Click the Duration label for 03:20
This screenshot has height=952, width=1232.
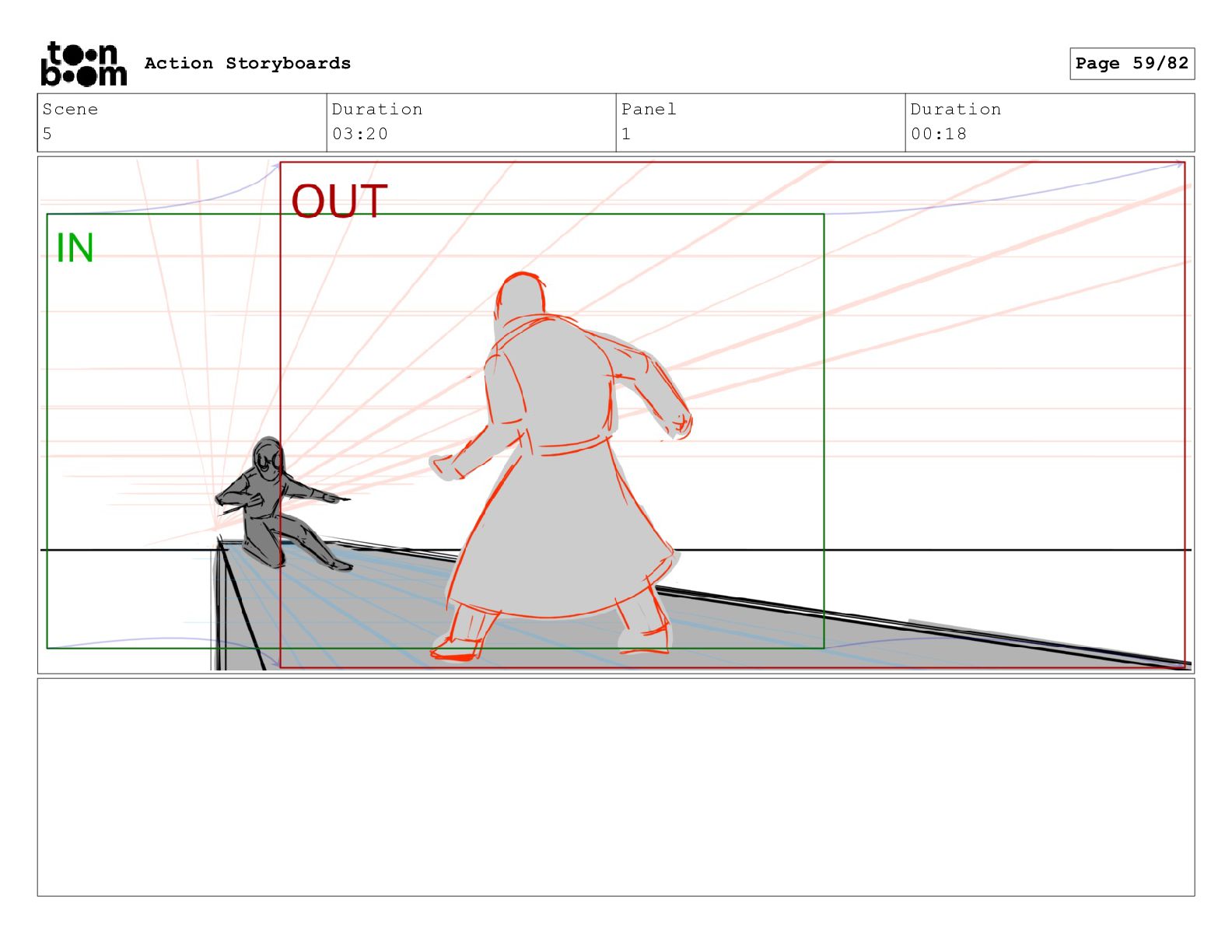pos(377,109)
